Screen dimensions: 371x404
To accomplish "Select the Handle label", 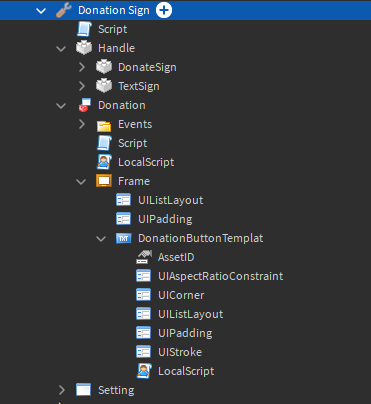I will (x=116, y=48).
